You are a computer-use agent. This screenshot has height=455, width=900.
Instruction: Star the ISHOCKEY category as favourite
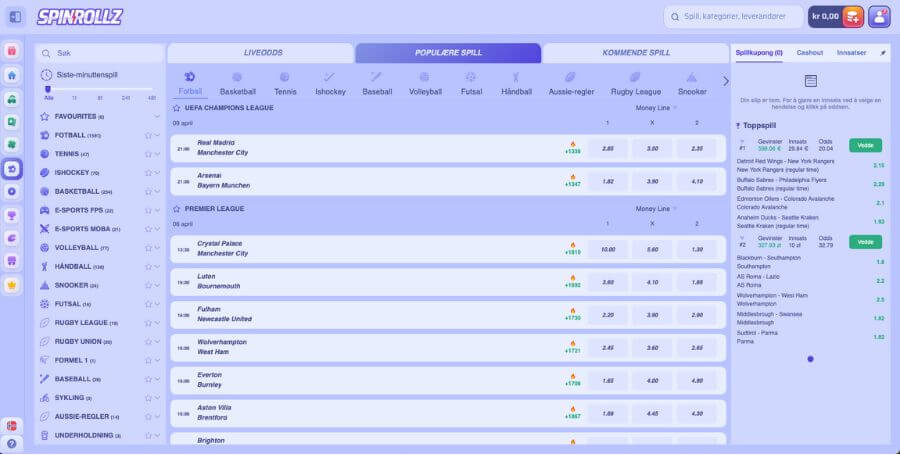(x=148, y=173)
